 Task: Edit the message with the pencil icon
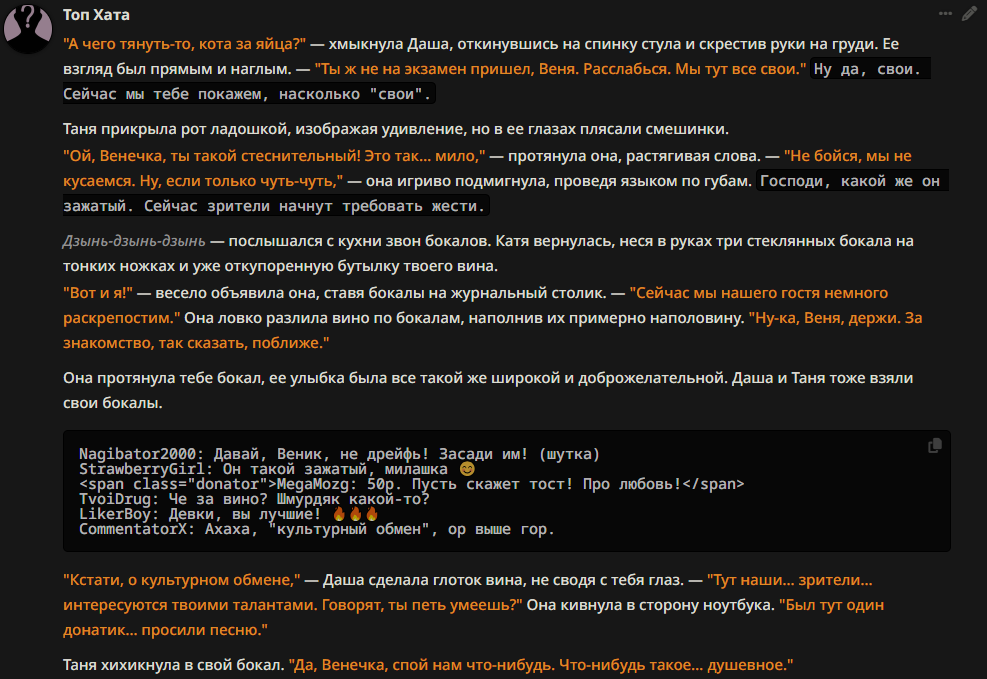tap(969, 14)
